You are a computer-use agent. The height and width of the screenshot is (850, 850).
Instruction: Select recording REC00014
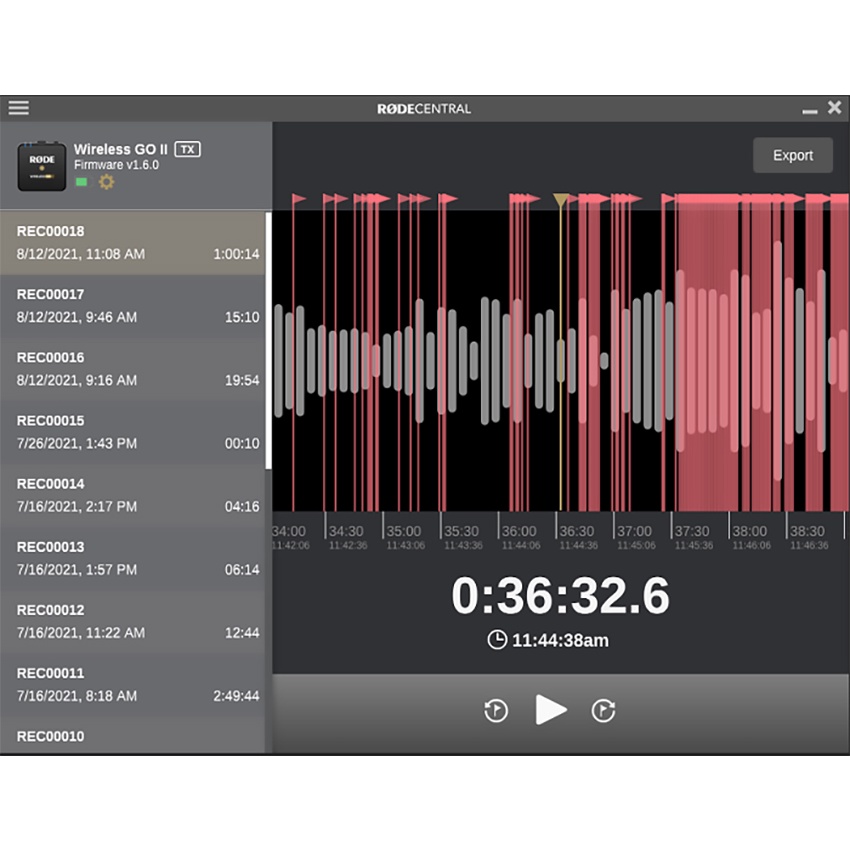click(x=135, y=495)
